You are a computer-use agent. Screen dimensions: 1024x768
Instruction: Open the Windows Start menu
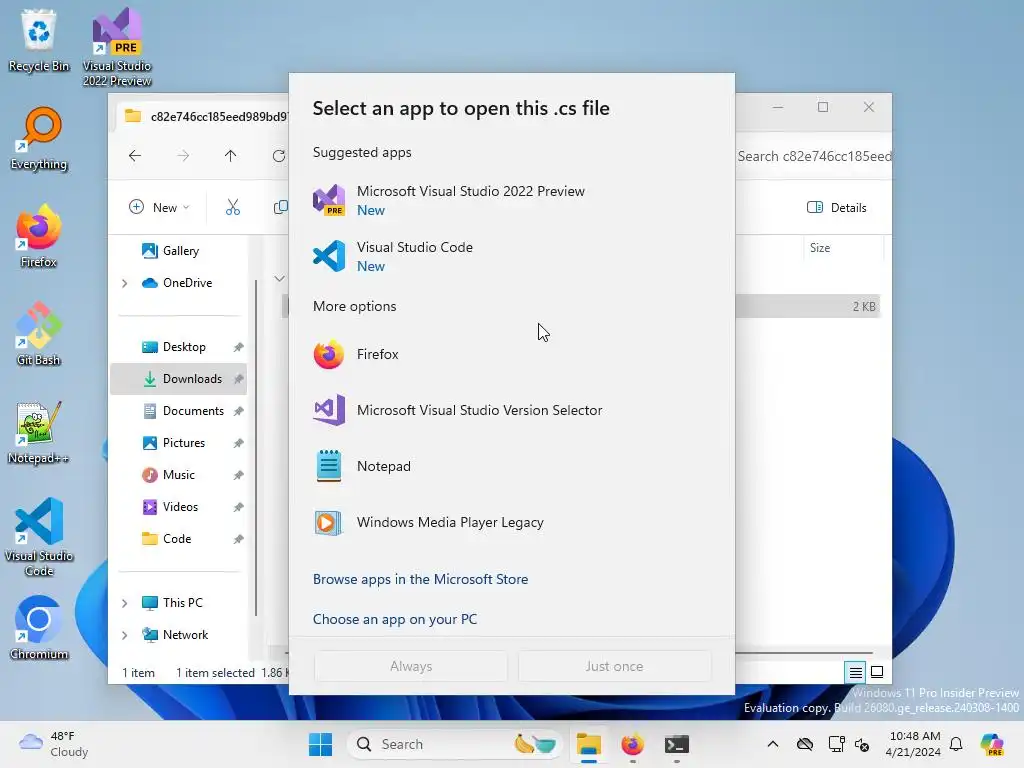(x=320, y=744)
